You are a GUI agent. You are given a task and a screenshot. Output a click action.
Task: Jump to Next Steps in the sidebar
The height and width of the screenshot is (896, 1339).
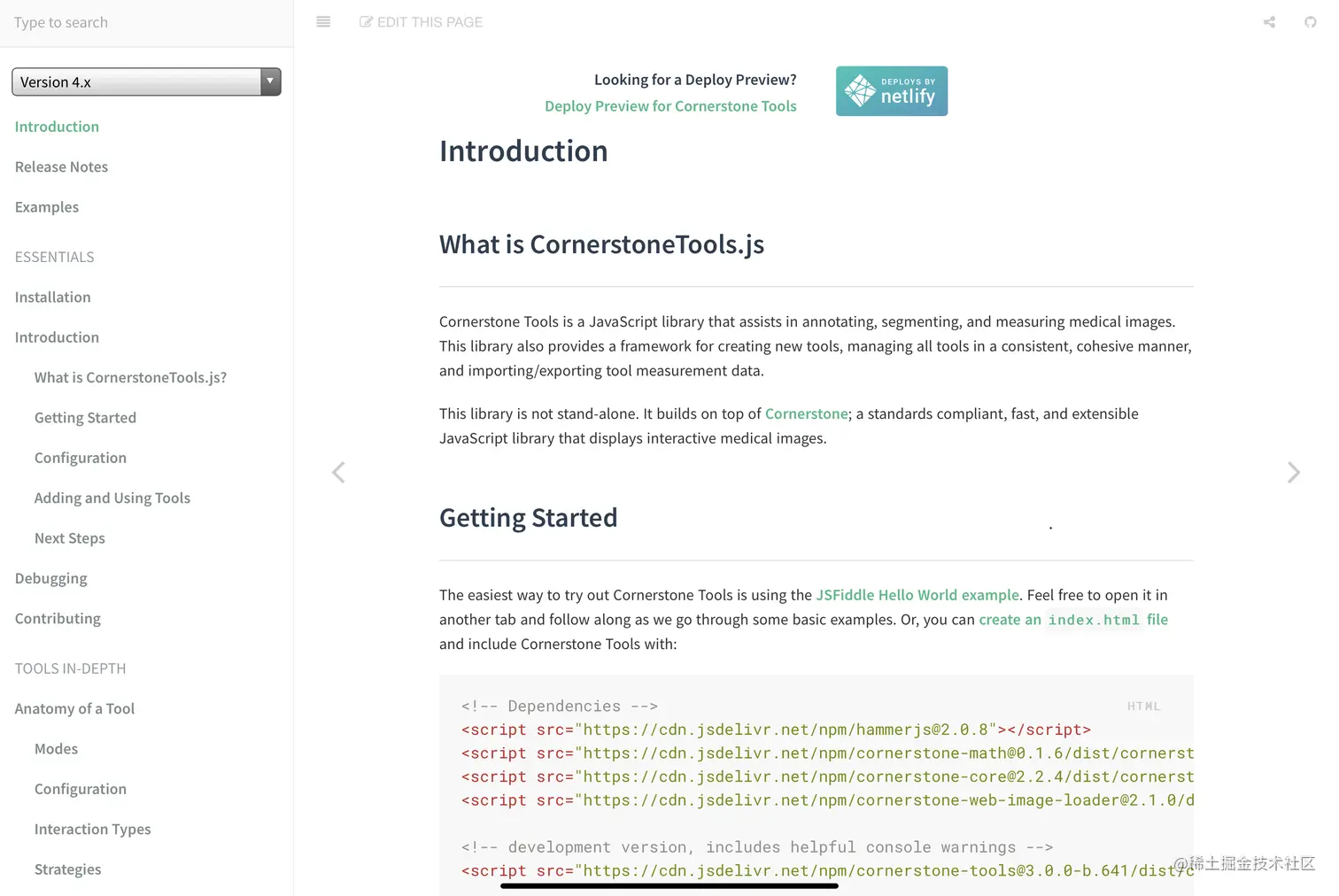point(70,538)
